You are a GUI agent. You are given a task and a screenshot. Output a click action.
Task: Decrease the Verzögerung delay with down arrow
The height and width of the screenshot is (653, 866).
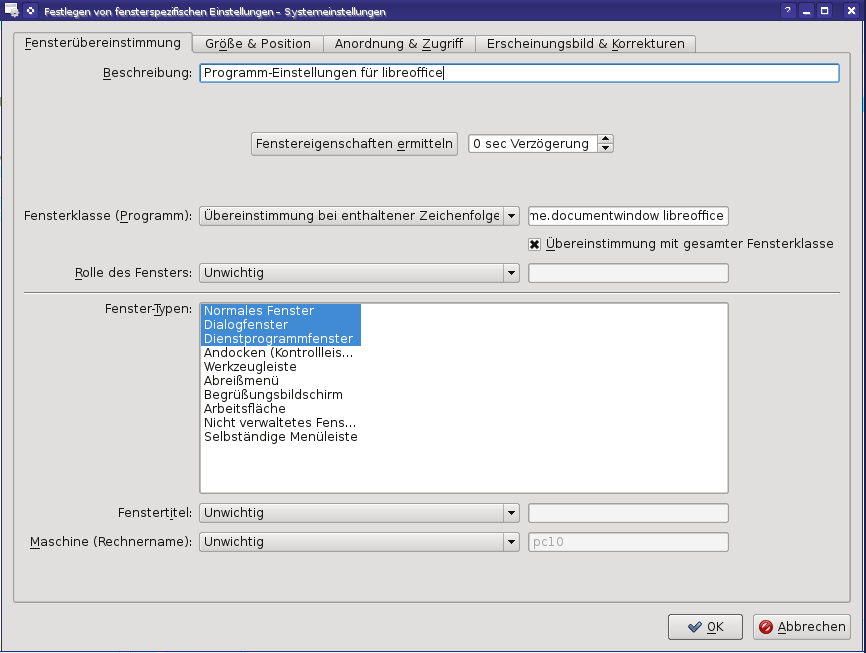[606, 148]
